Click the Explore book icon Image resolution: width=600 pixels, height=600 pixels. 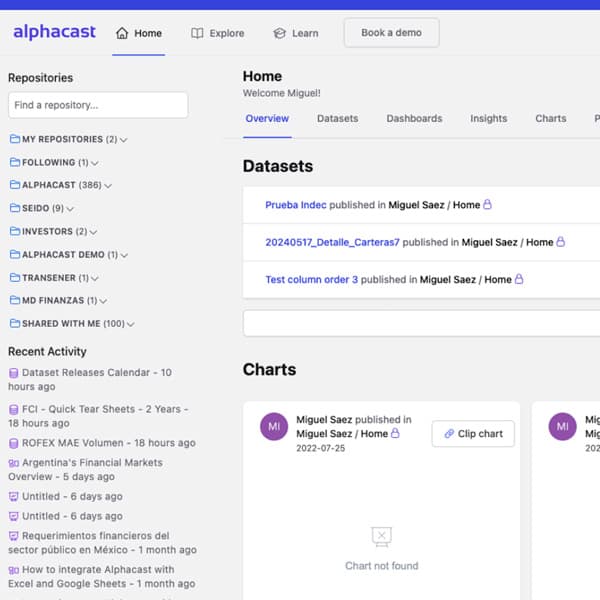pyautogui.click(x=197, y=33)
